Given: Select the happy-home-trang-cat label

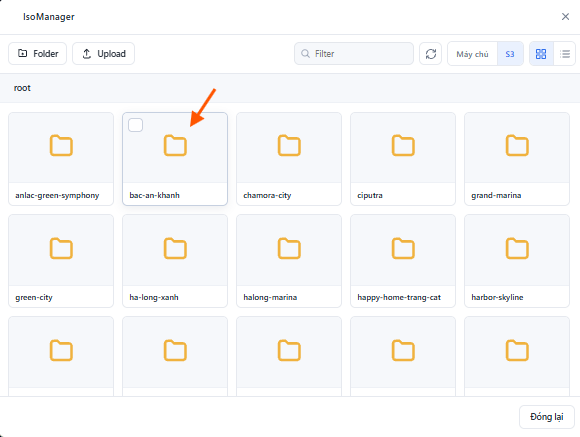Looking at the screenshot, I should tap(399, 298).
